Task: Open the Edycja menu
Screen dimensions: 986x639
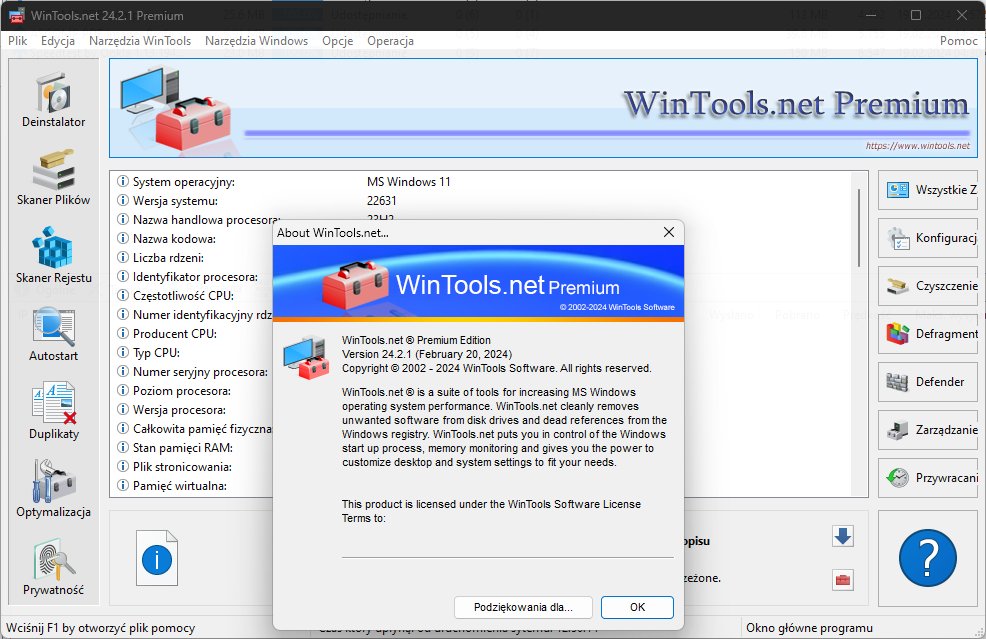Action: [x=58, y=41]
